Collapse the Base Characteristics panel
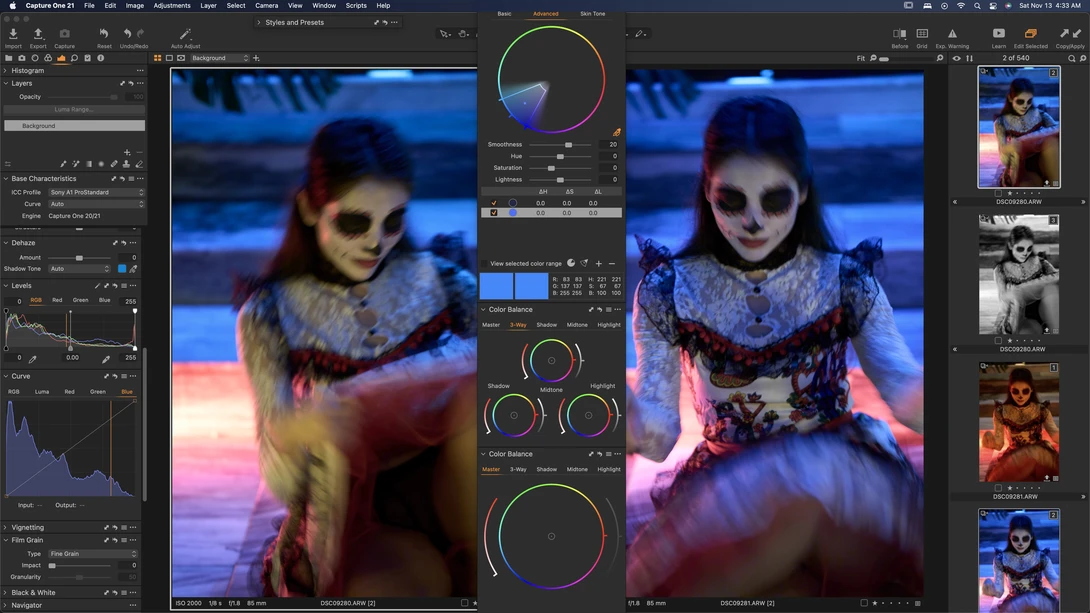 tap(6, 179)
